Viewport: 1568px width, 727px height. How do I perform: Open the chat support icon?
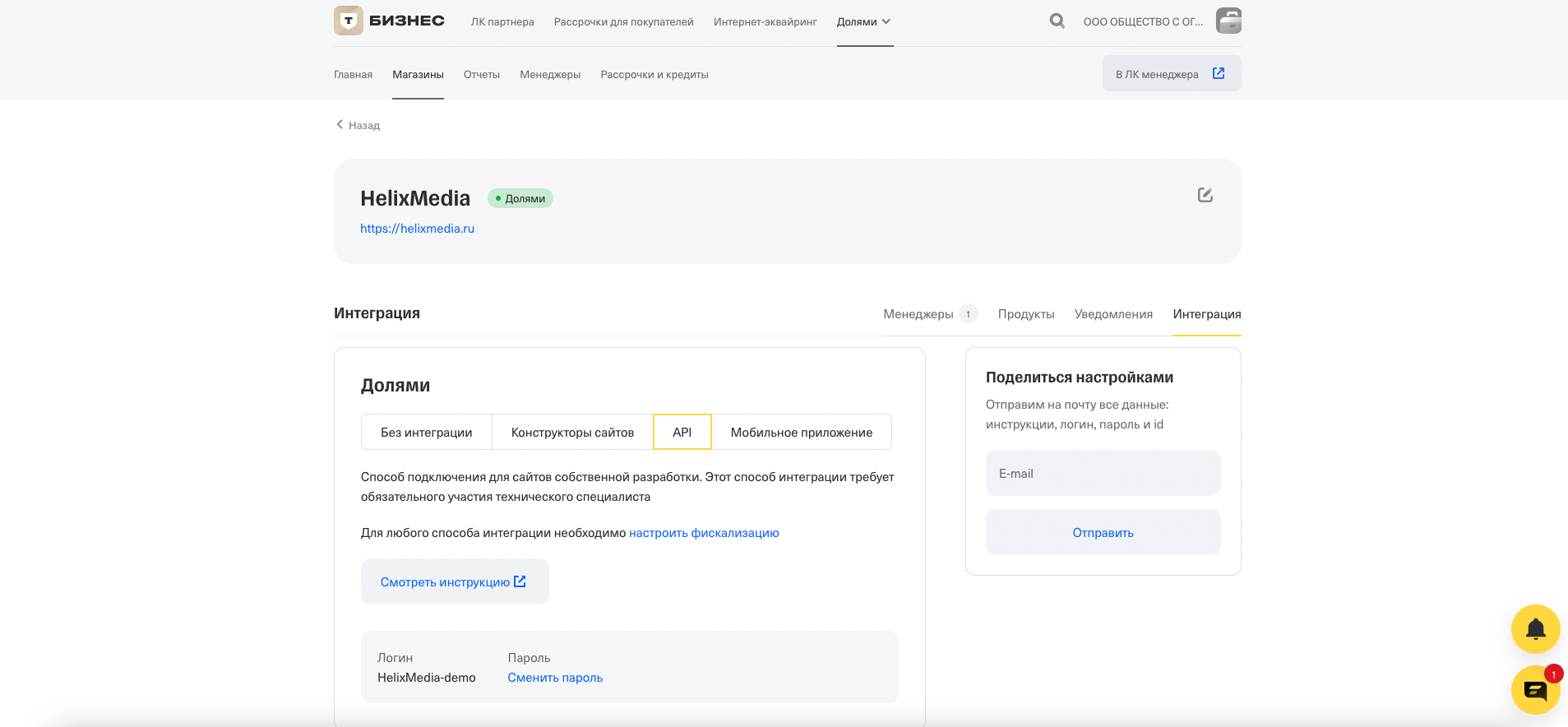tap(1535, 690)
